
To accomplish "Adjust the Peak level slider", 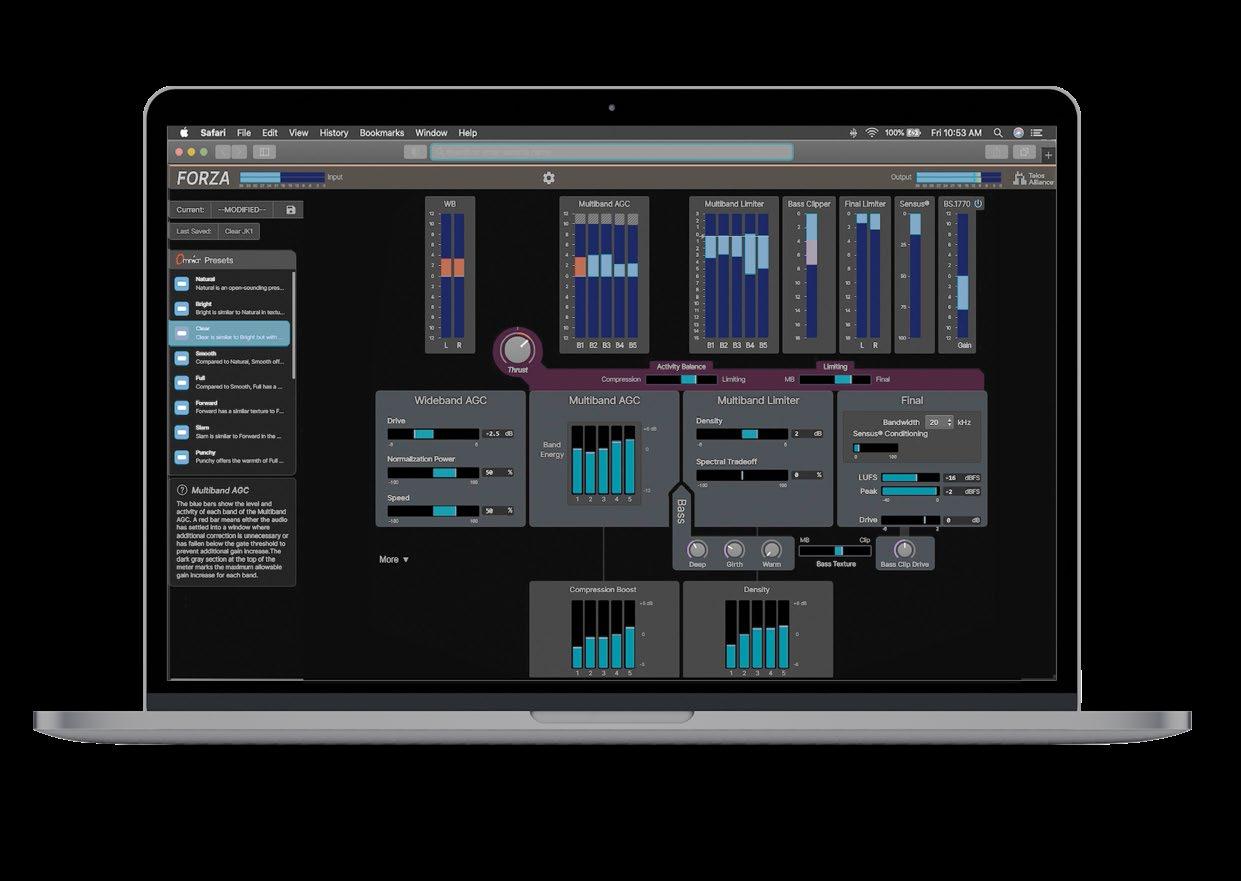I will [x=910, y=492].
